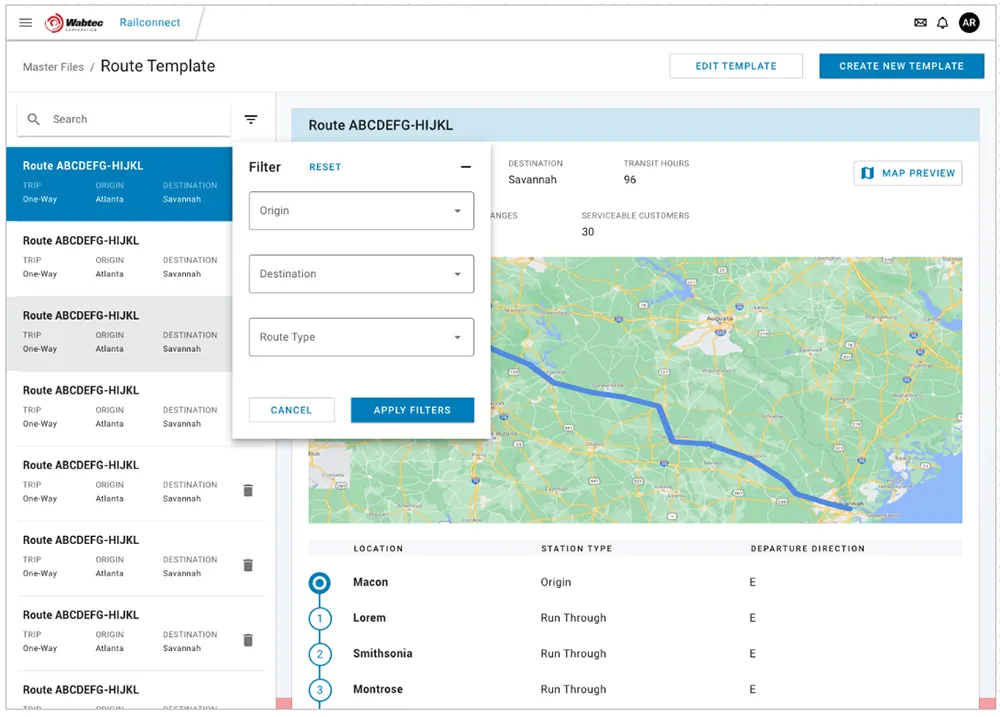Delete the fifth route with trash icon

(248, 491)
